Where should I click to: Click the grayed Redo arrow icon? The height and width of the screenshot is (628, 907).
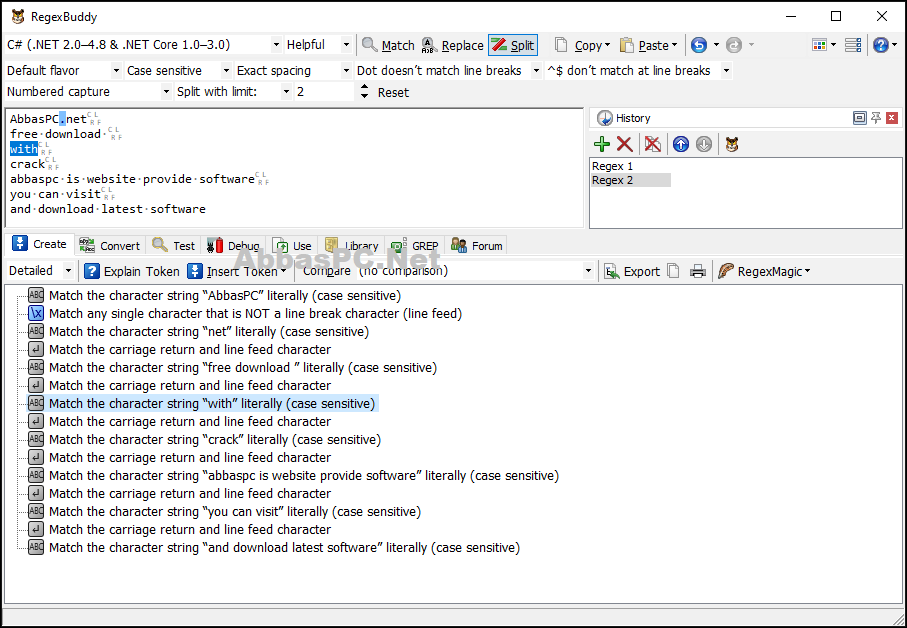733,45
